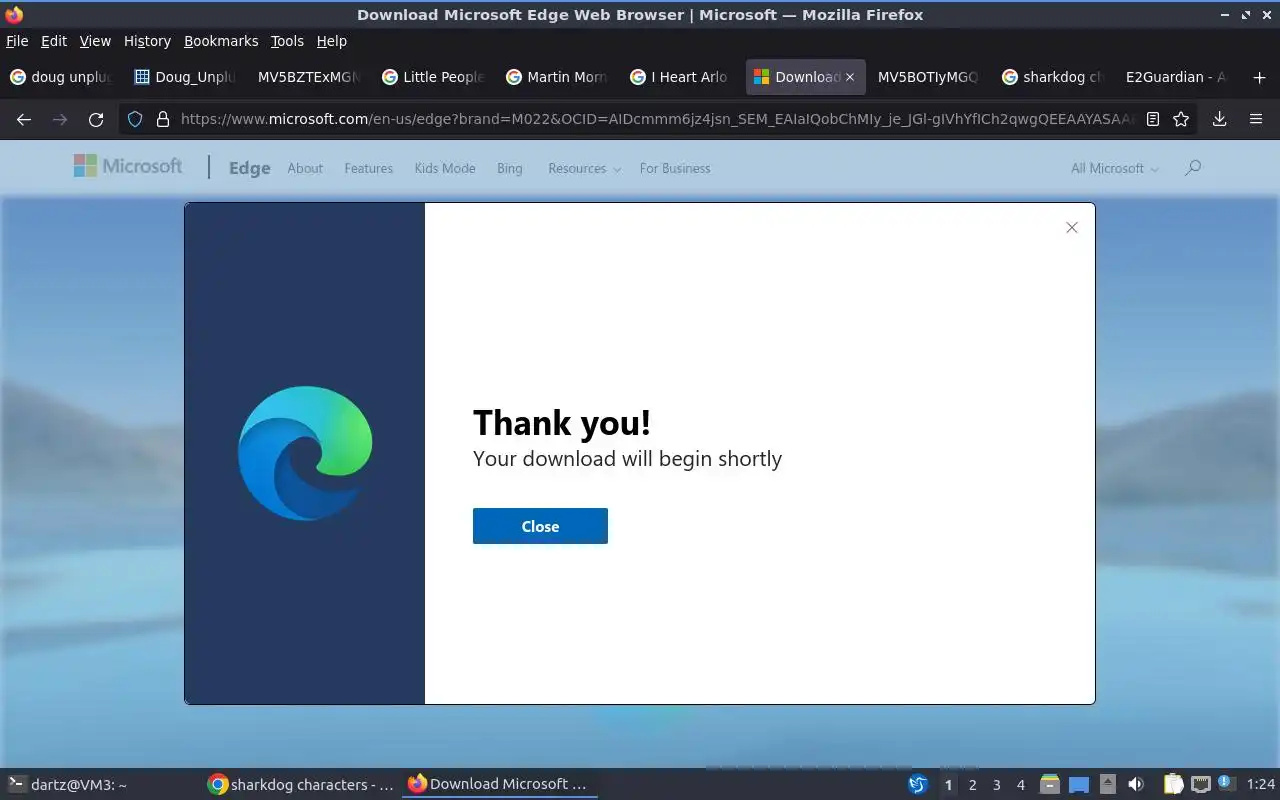Go back to the previous page
1280x800 pixels.
click(x=24, y=119)
